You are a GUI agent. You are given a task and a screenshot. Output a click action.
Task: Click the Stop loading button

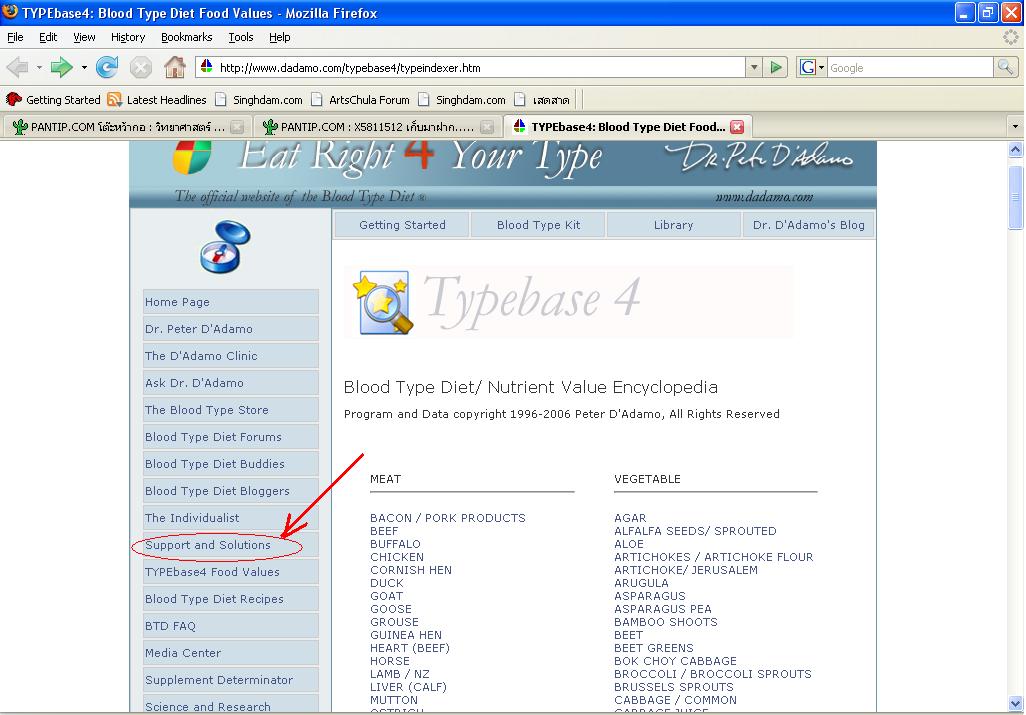click(x=140, y=67)
